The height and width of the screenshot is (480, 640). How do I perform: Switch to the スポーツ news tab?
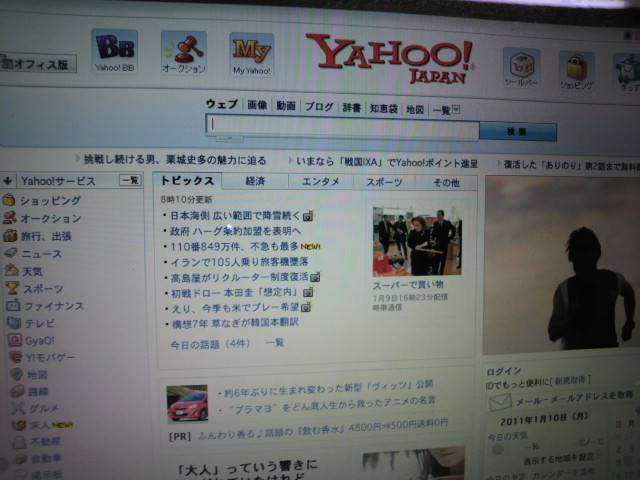tap(384, 182)
